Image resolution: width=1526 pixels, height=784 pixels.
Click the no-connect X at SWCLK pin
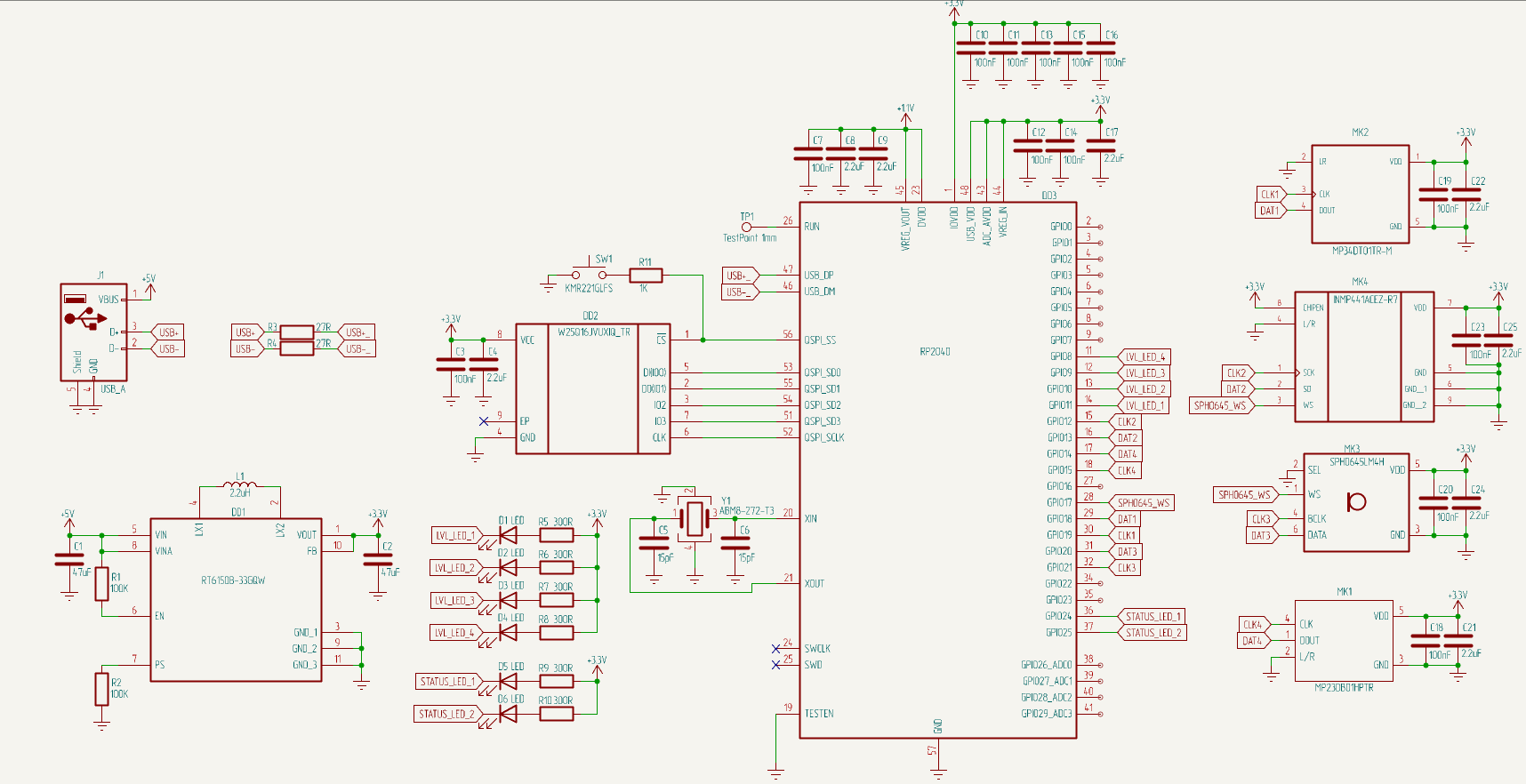click(x=776, y=648)
